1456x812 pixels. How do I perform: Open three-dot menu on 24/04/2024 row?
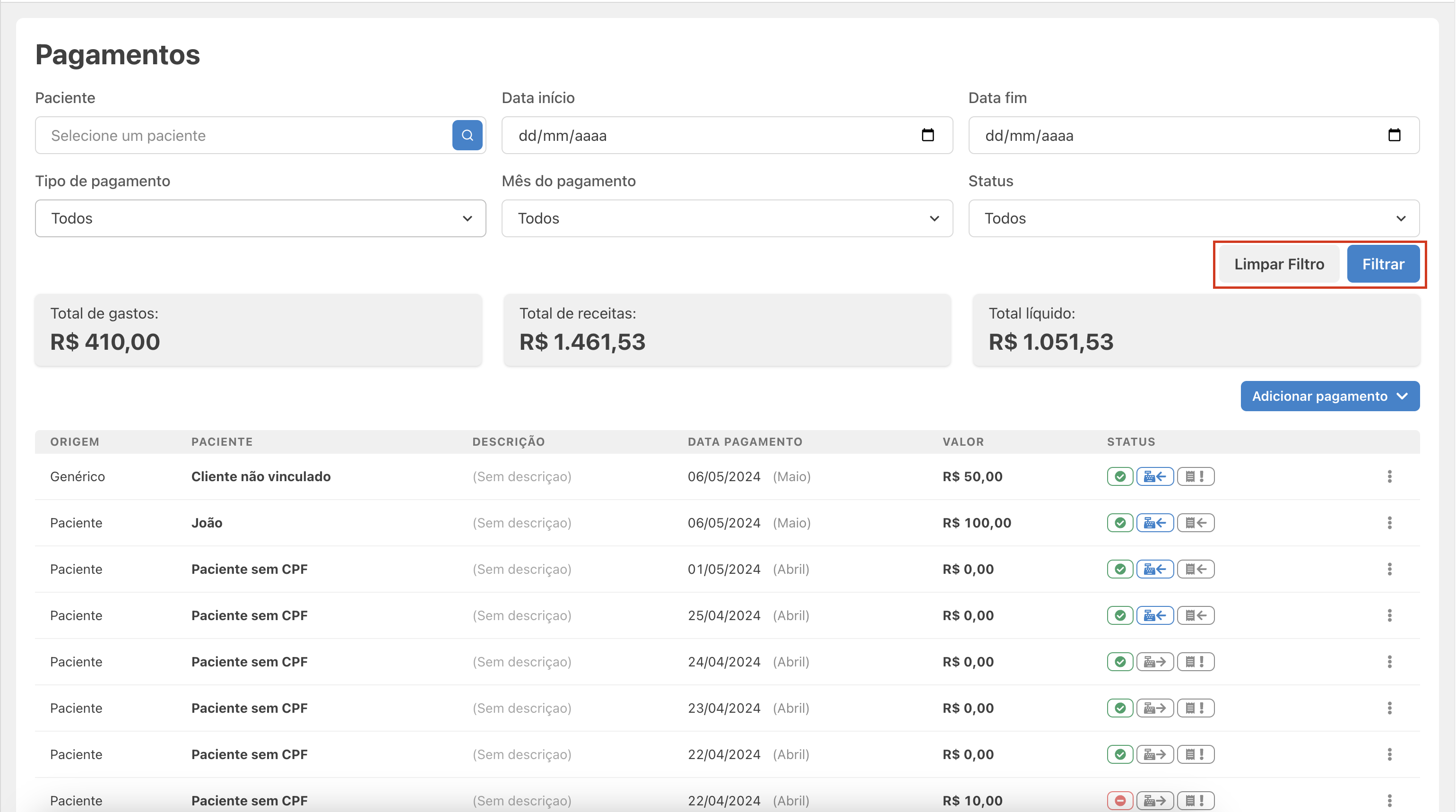1389,662
